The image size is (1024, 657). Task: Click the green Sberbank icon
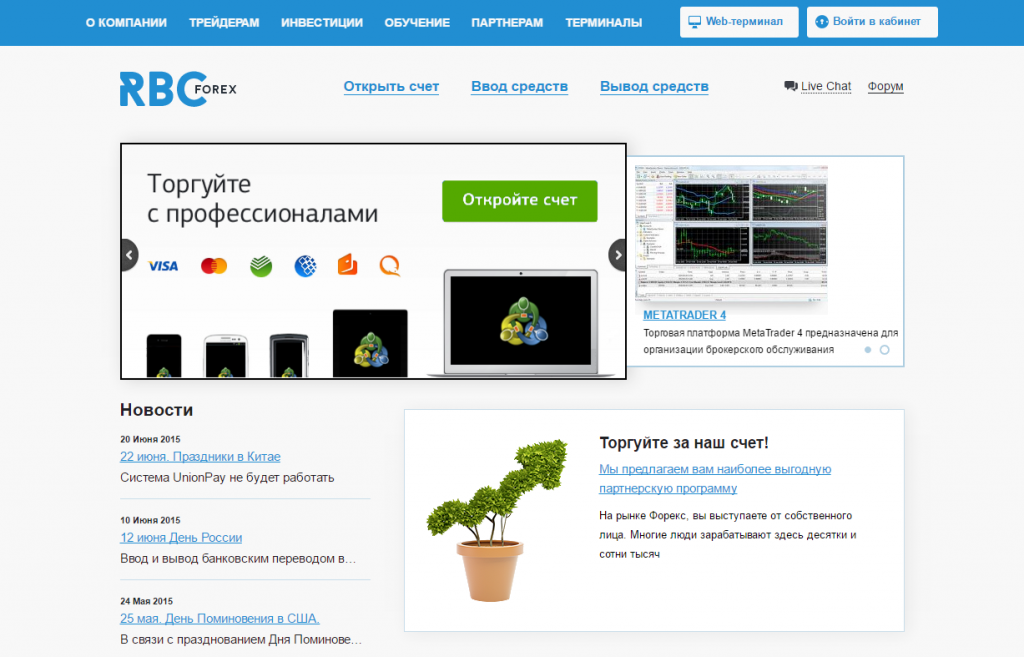pyautogui.click(x=261, y=266)
